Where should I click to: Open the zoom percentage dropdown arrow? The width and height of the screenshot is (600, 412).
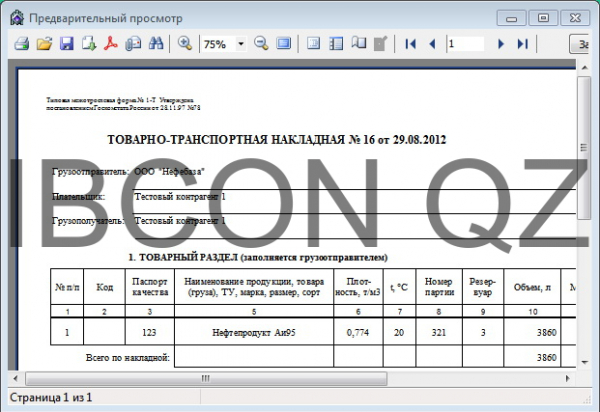tap(241, 44)
